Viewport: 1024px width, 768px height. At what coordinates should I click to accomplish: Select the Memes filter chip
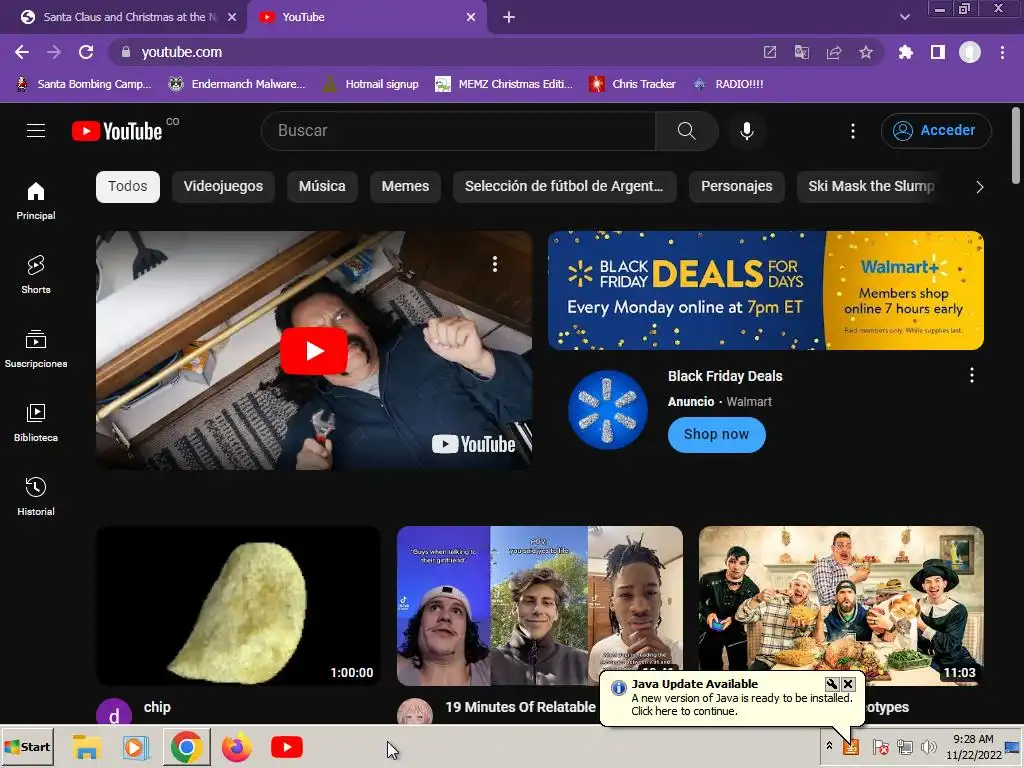(x=406, y=187)
